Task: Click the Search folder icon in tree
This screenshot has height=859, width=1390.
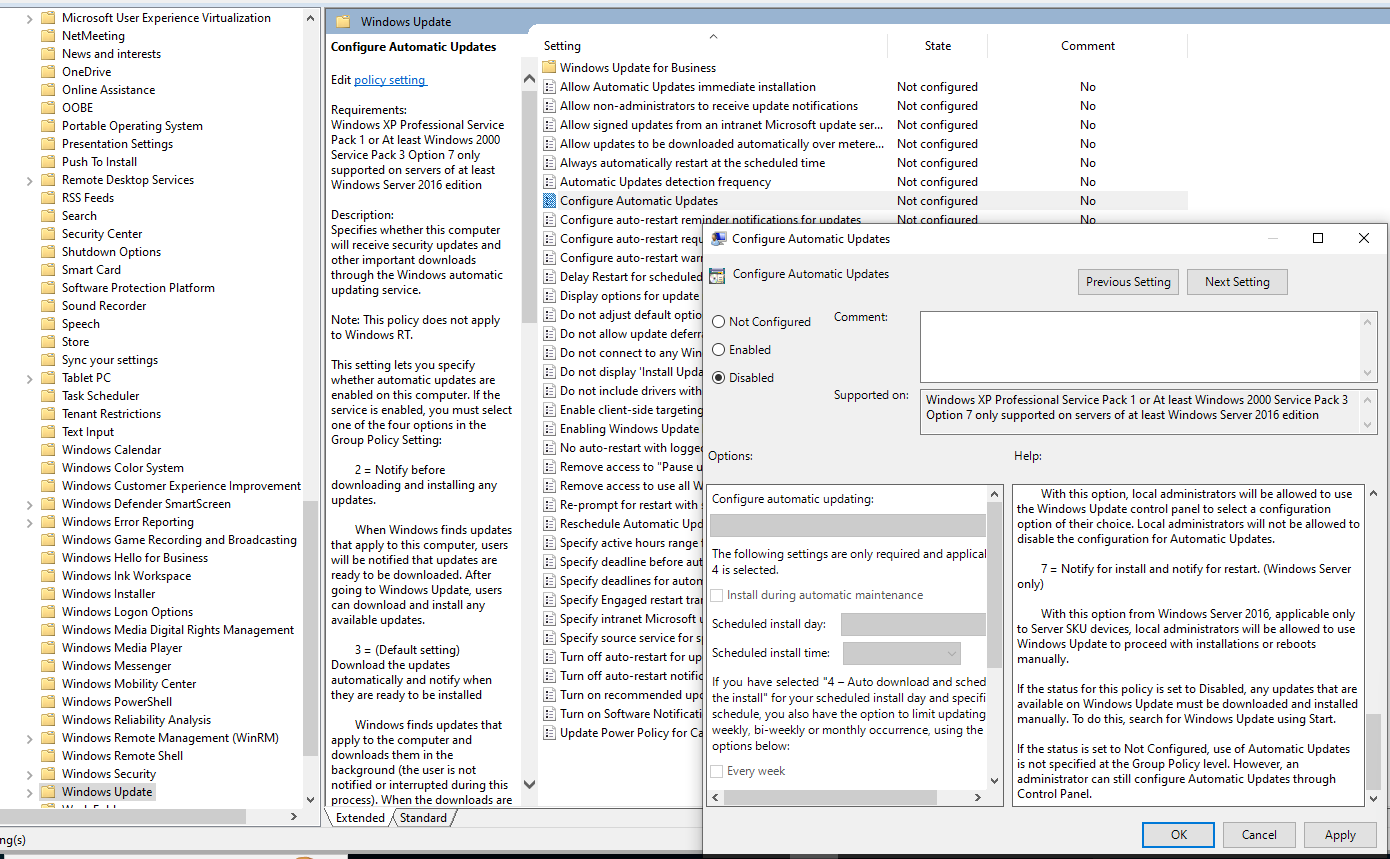Action: [47, 216]
